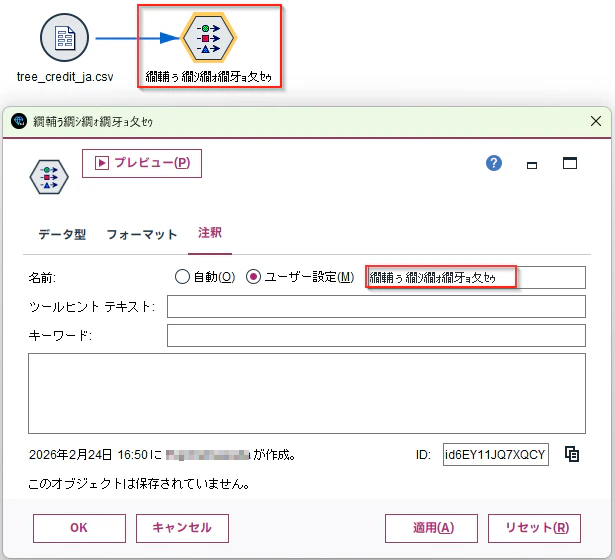
Task: Click the キーワード: label
Action: coord(60,336)
